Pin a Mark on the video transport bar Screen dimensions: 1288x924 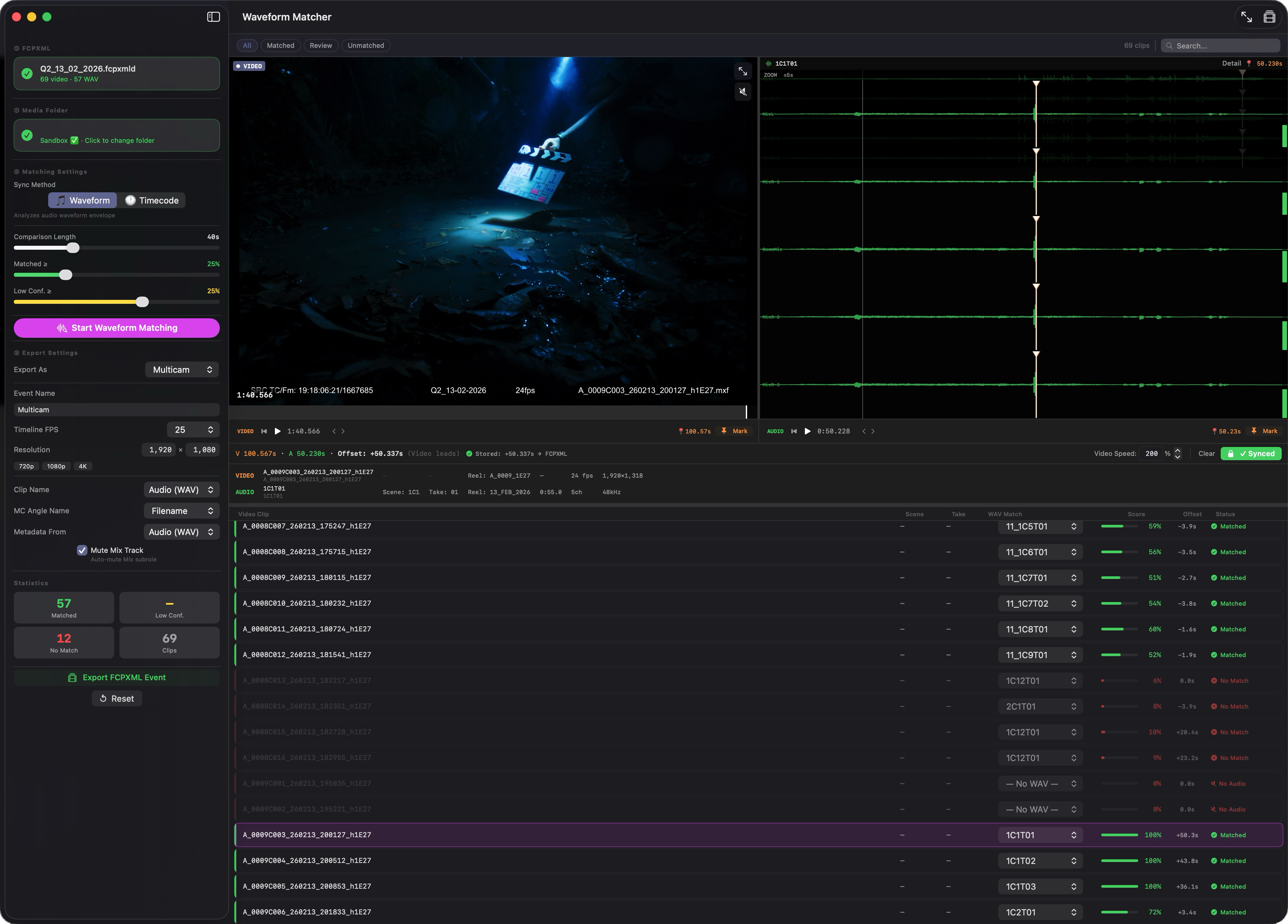pos(735,431)
